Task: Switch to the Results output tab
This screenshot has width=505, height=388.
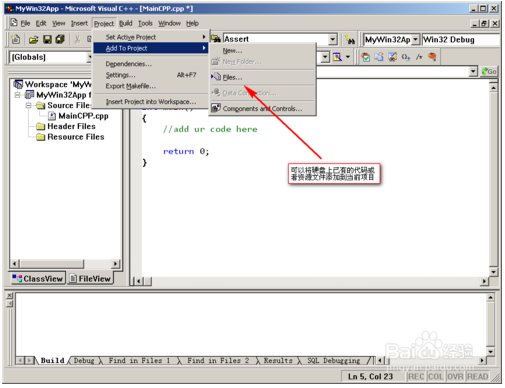Action: click(x=278, y=360)
